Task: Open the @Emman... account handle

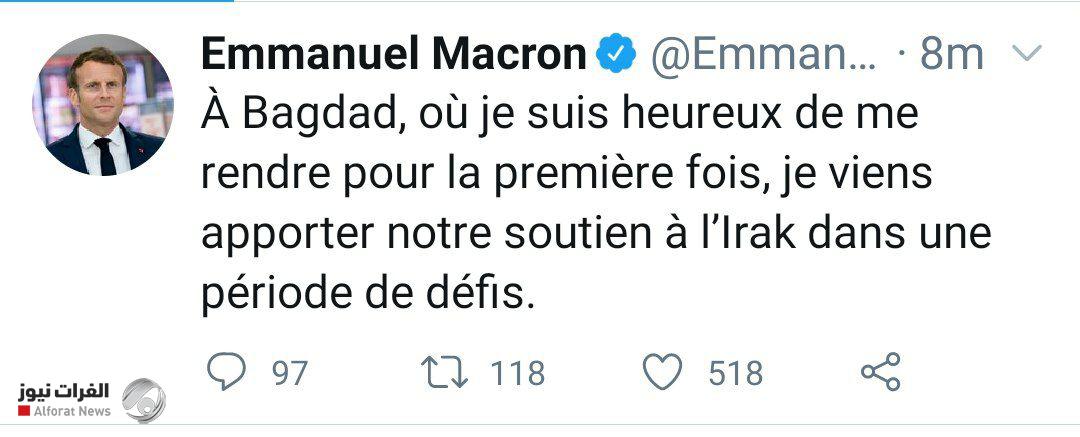Action: (x=764, y=56)
